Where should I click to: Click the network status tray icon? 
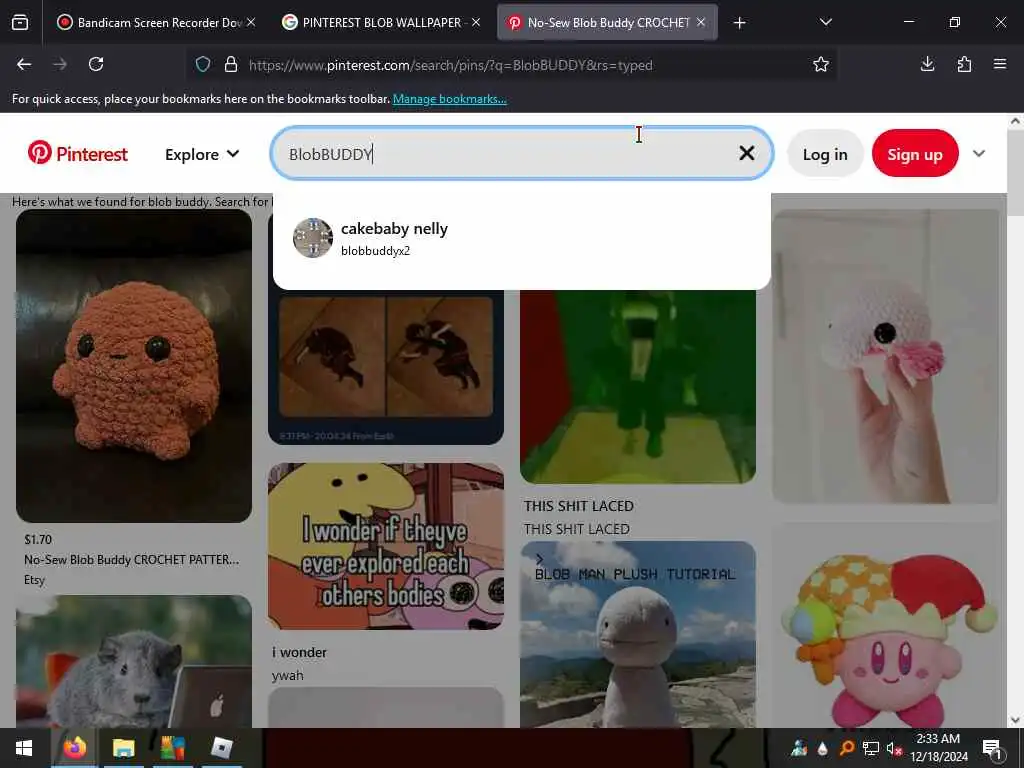pyautogui.click(x=871, y=748)
